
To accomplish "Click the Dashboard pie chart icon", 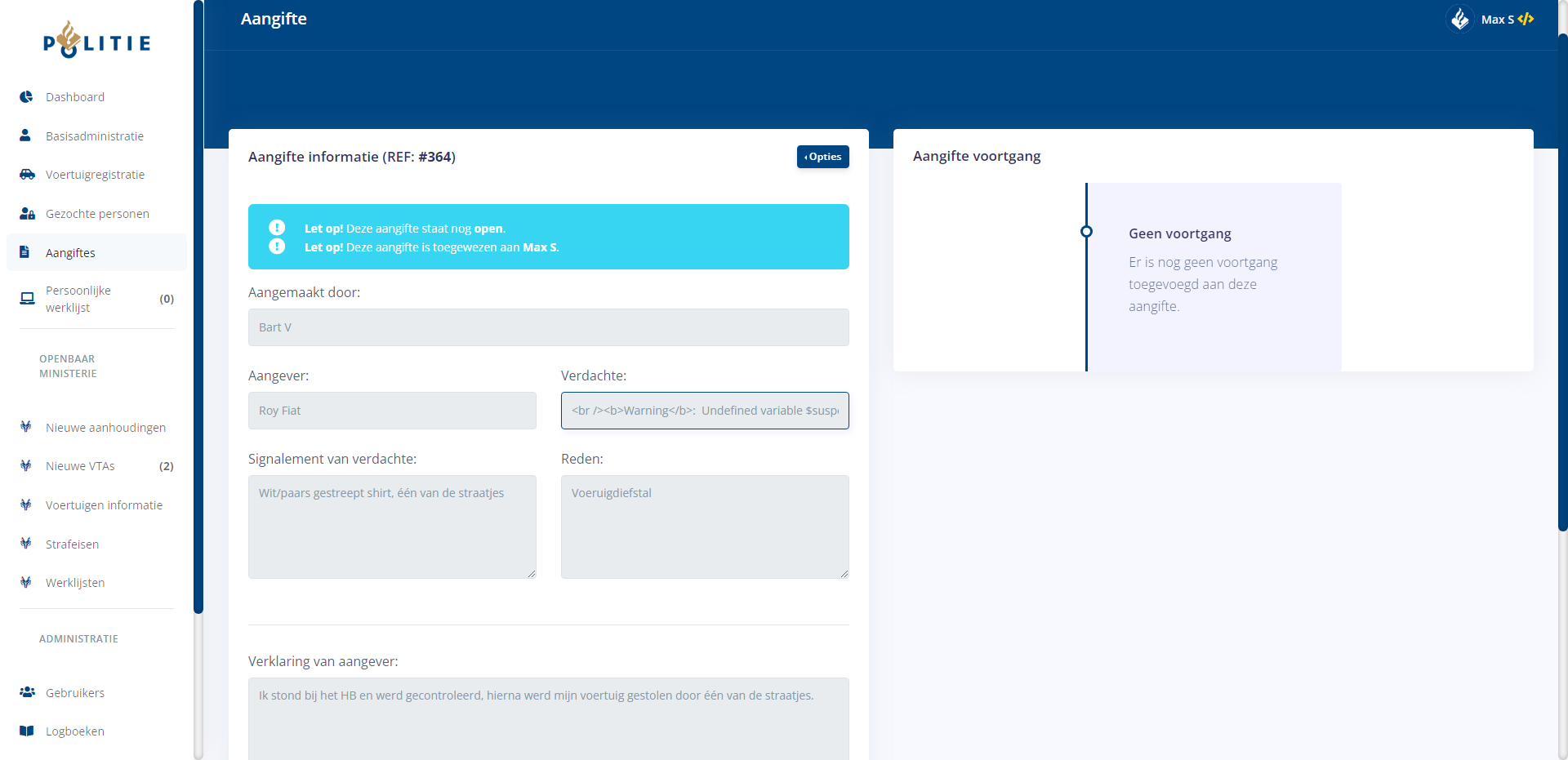I will pyautogui.click(x=26, y=97).
